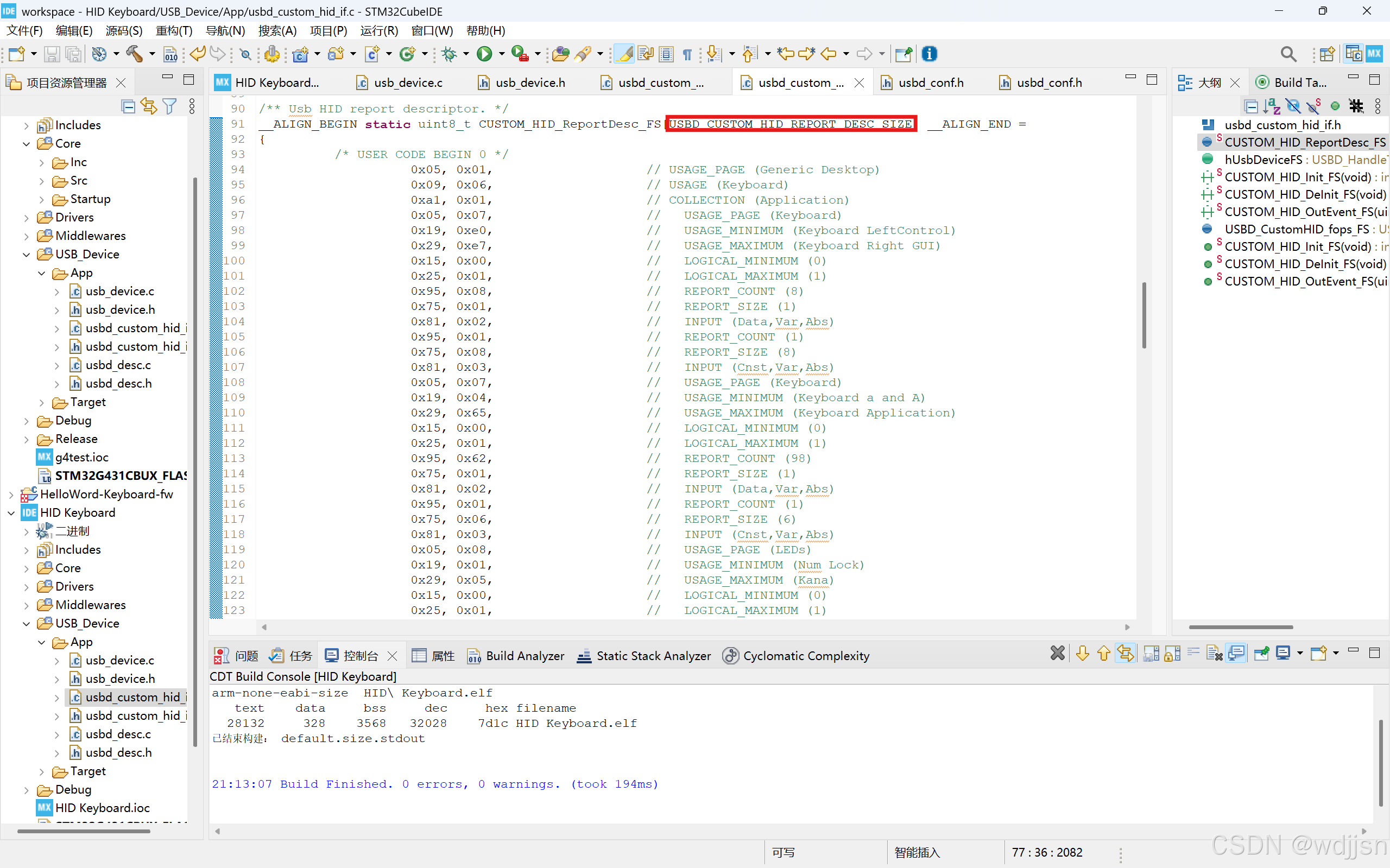Close the active usbd_custom editor tab

(x=859, y=83)
